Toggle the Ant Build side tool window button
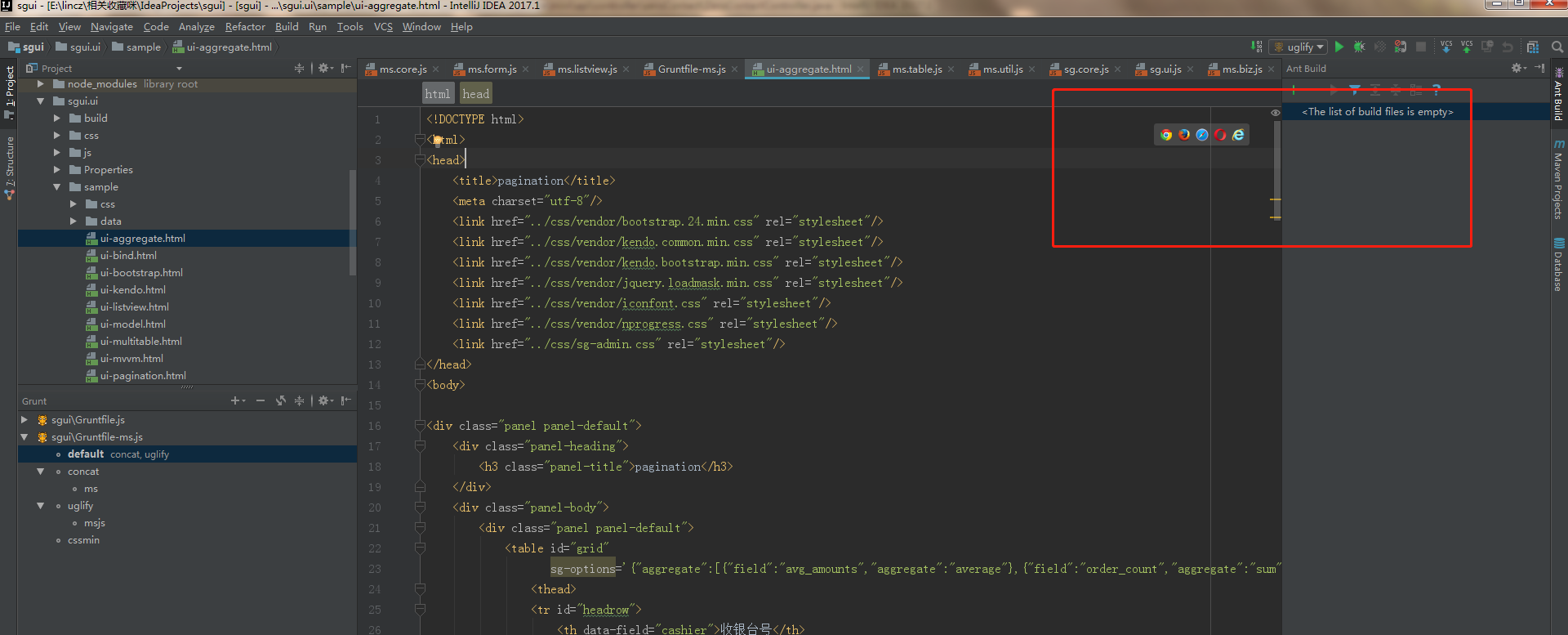 coord(1558,93)
